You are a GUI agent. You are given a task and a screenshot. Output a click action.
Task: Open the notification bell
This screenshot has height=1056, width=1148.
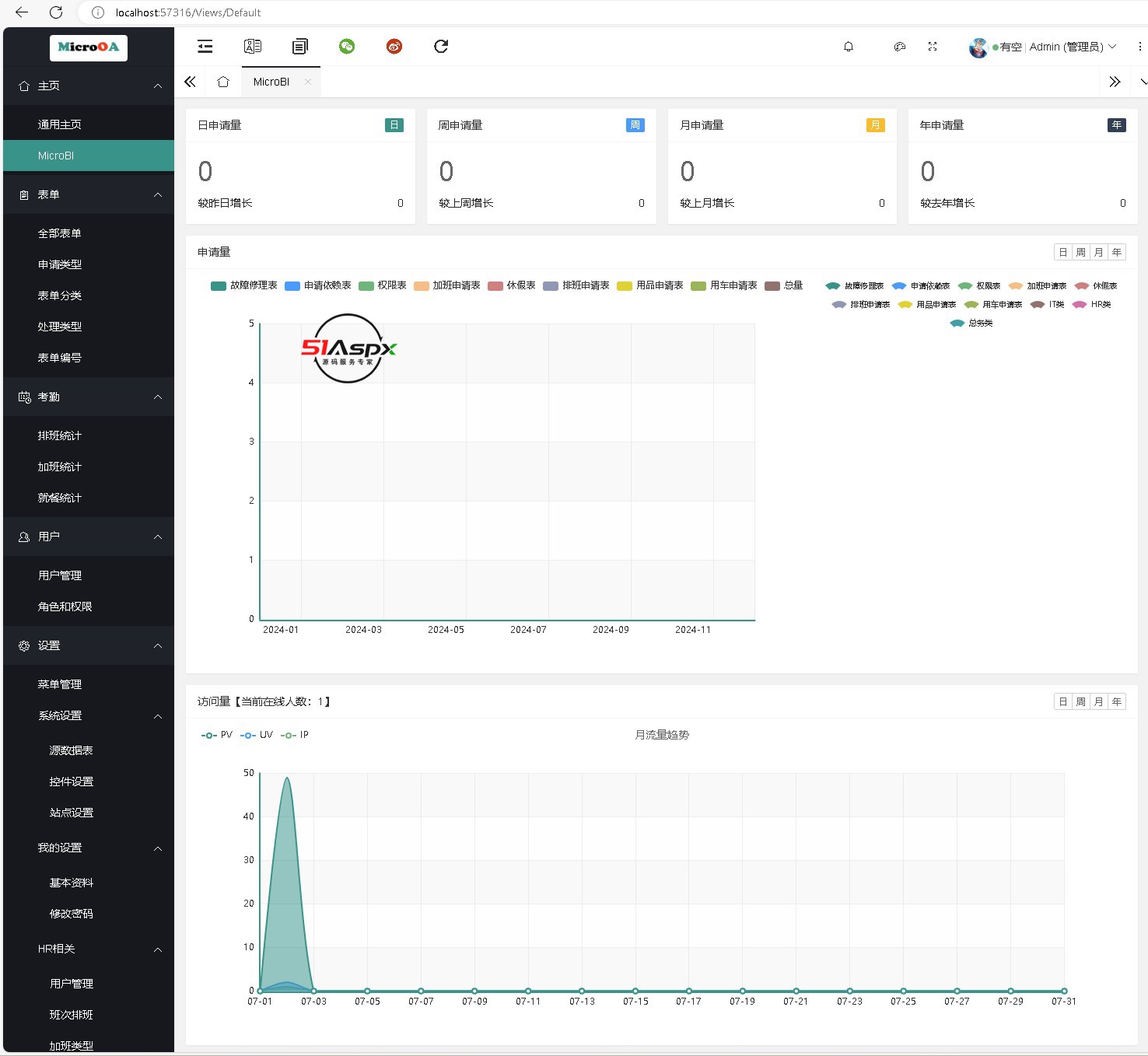click(849, 47)
